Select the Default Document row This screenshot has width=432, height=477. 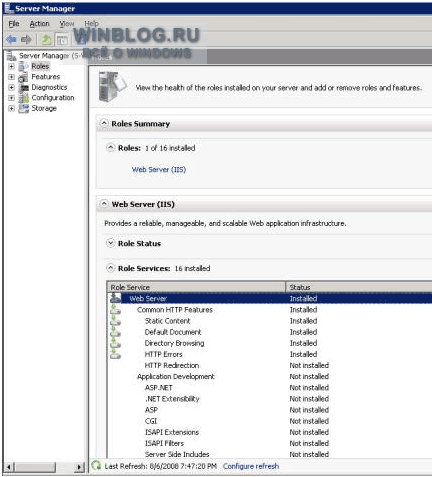pos(270,332)
